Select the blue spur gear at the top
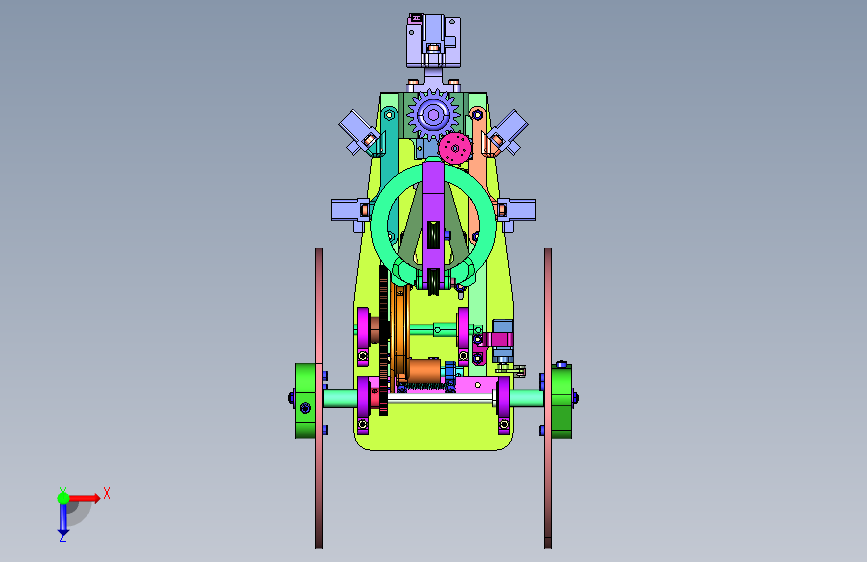 pos(434,115)
